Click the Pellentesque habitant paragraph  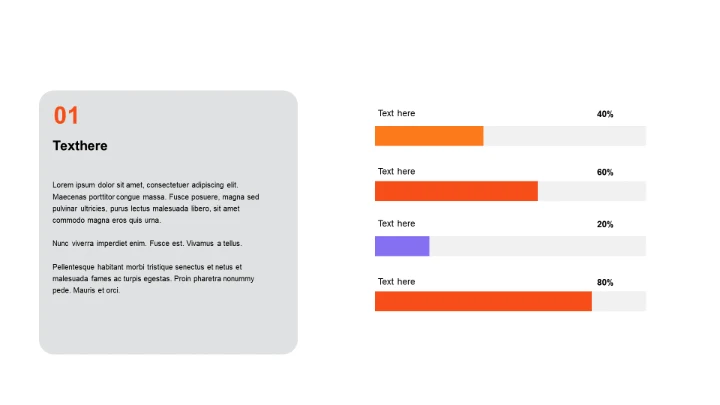click(153, 278)
